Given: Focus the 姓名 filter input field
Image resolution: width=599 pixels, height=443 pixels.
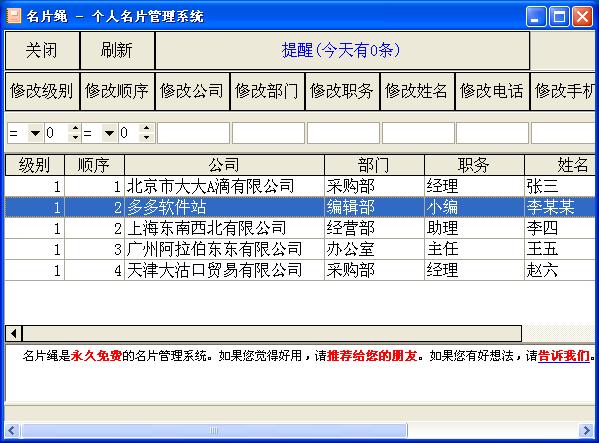Looking at the screenshot, I should (418, 133).
